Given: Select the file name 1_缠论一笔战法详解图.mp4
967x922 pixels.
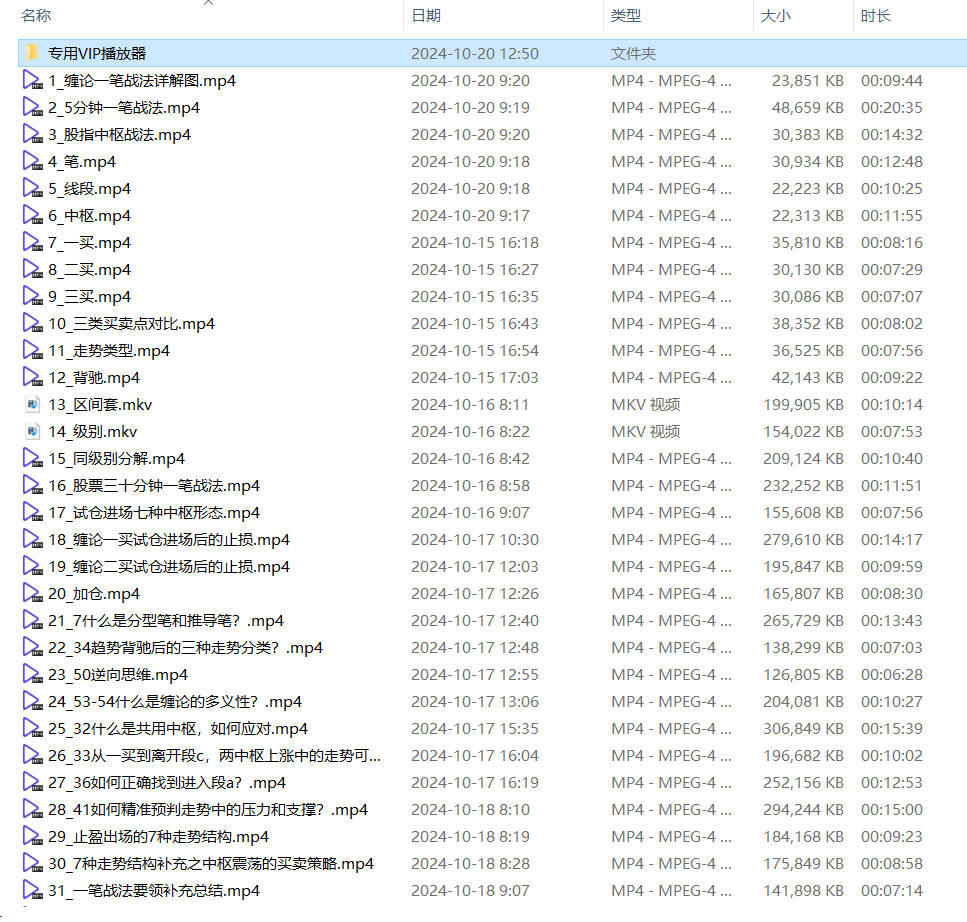Looking at the screenshot, I should coord(142,80).
